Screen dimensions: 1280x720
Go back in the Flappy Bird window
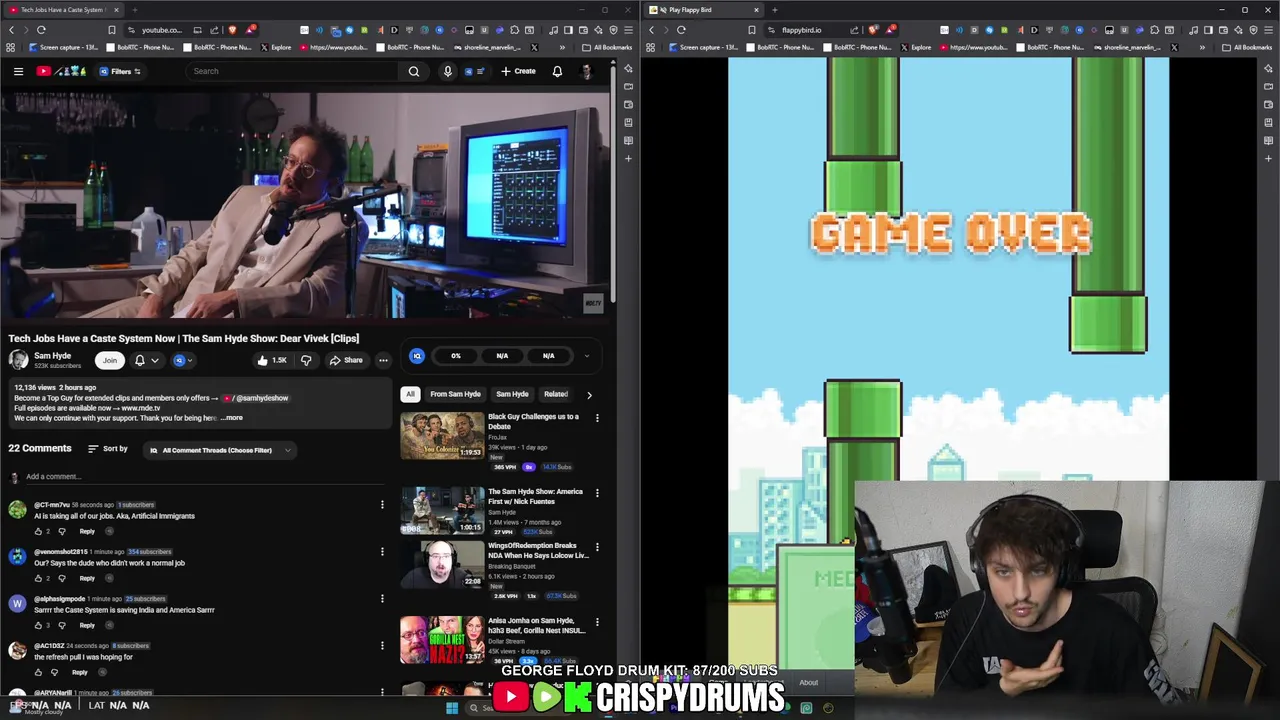click(x=651, y=30)
